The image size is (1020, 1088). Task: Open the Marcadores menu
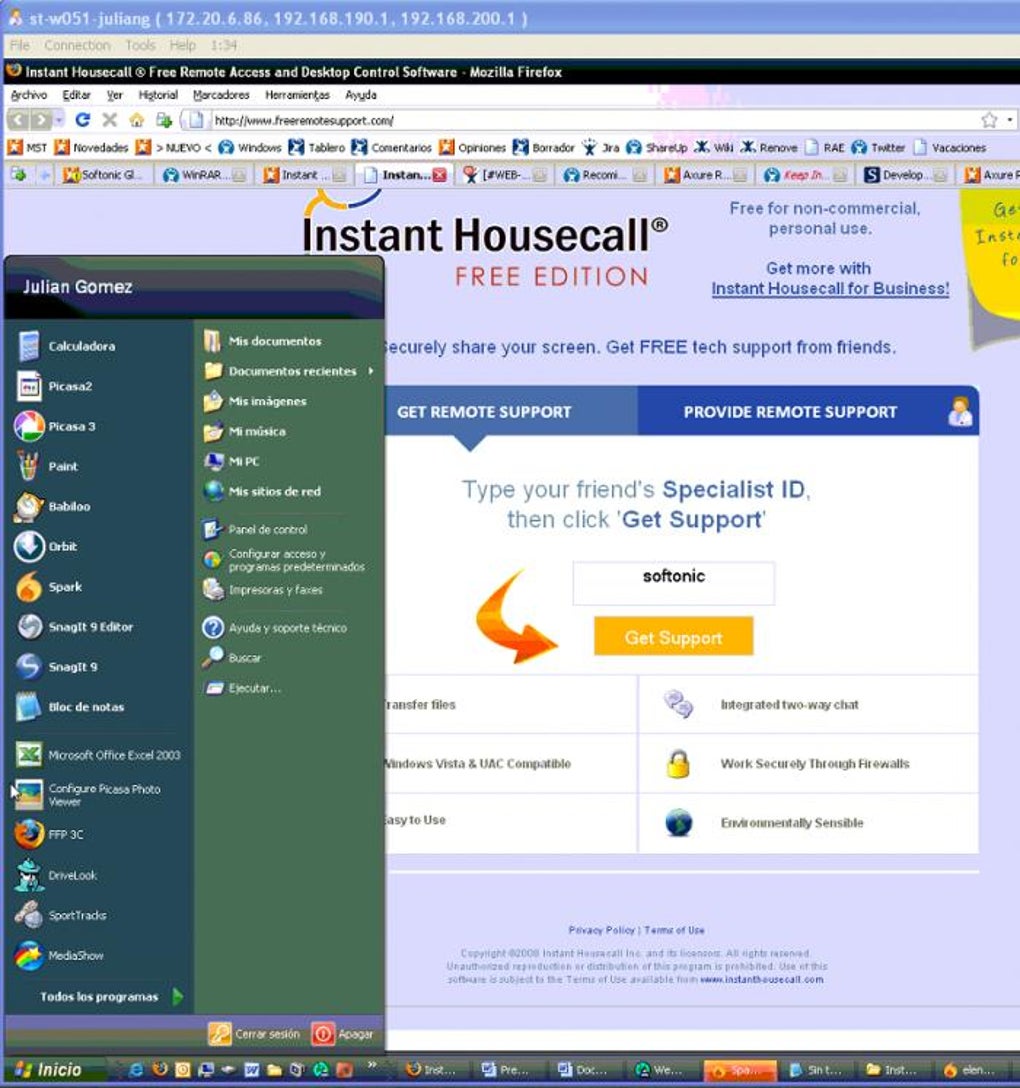(221, 95)
